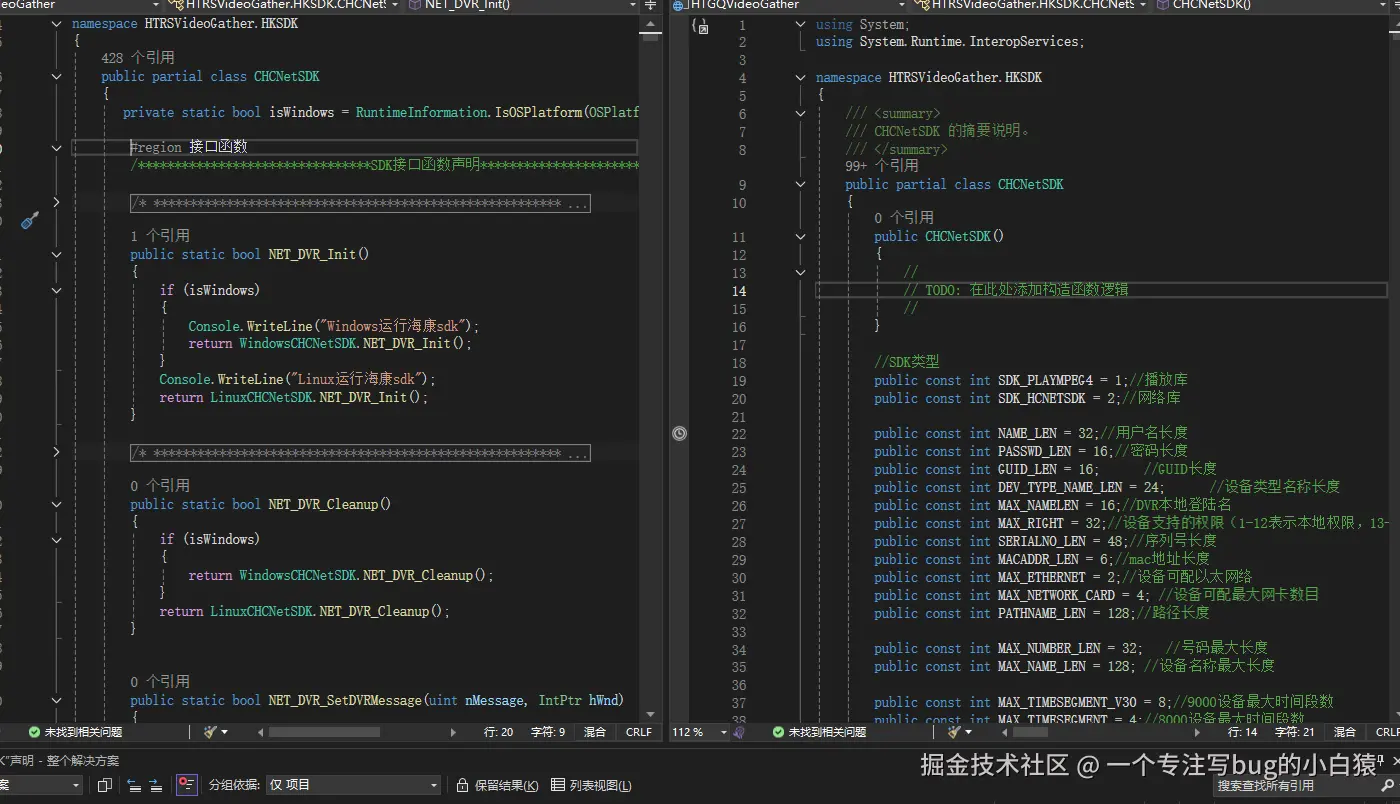1400x804 pixels.
Task: Toggle the highlighted filter button in references toolbar
Action: coord(186,785)
